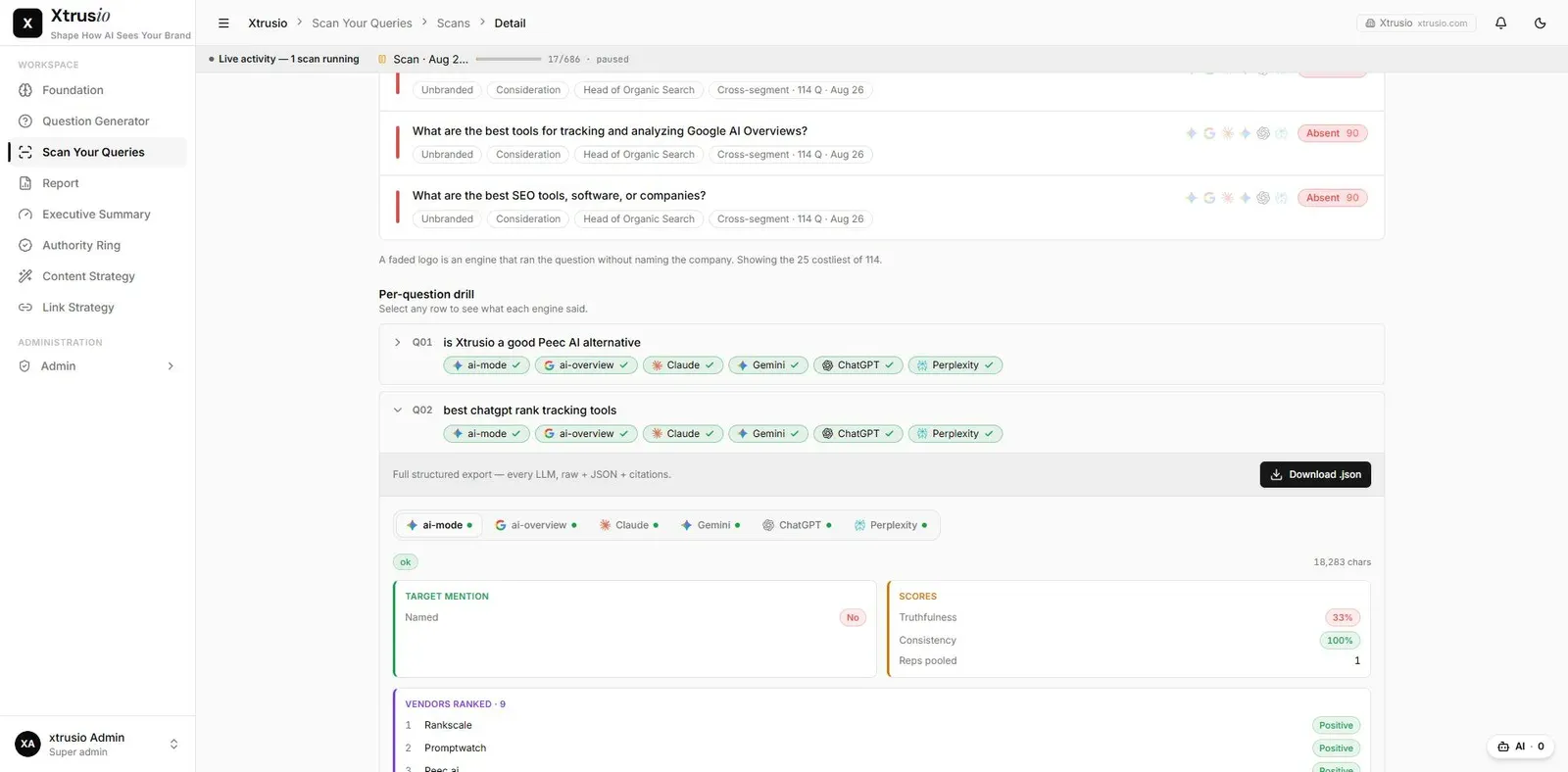Click the ok status badge

click(x=405, y=562)
